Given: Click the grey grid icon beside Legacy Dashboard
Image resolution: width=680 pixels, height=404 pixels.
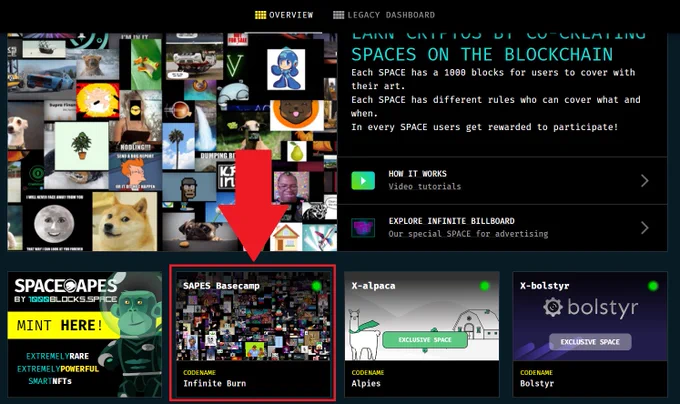Looking at the screenshot, I should (338, 15).
